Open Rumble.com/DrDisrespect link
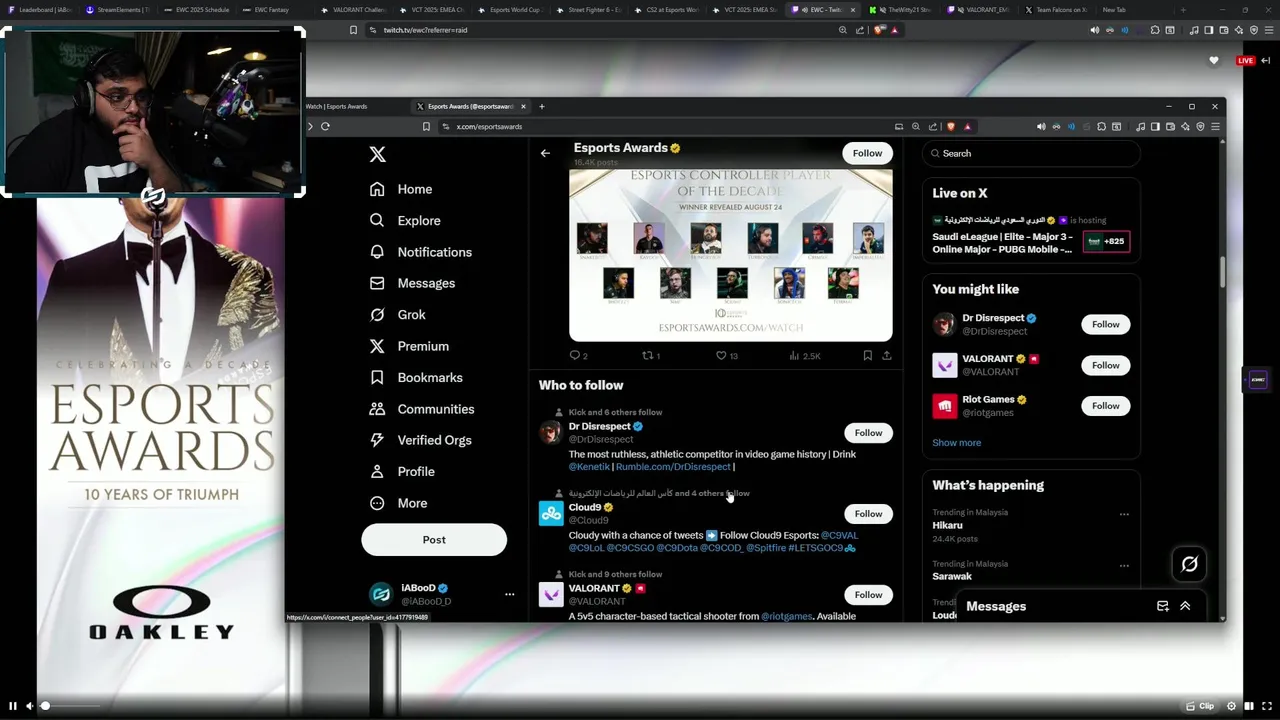This screenshot has width=1280, height=720. pos(673,467)
